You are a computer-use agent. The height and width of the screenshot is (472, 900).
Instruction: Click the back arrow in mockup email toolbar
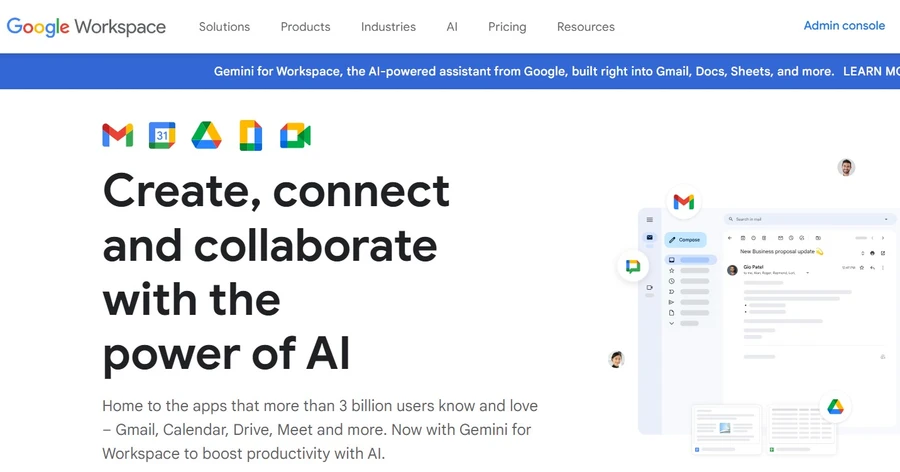[x=730, y=238]
